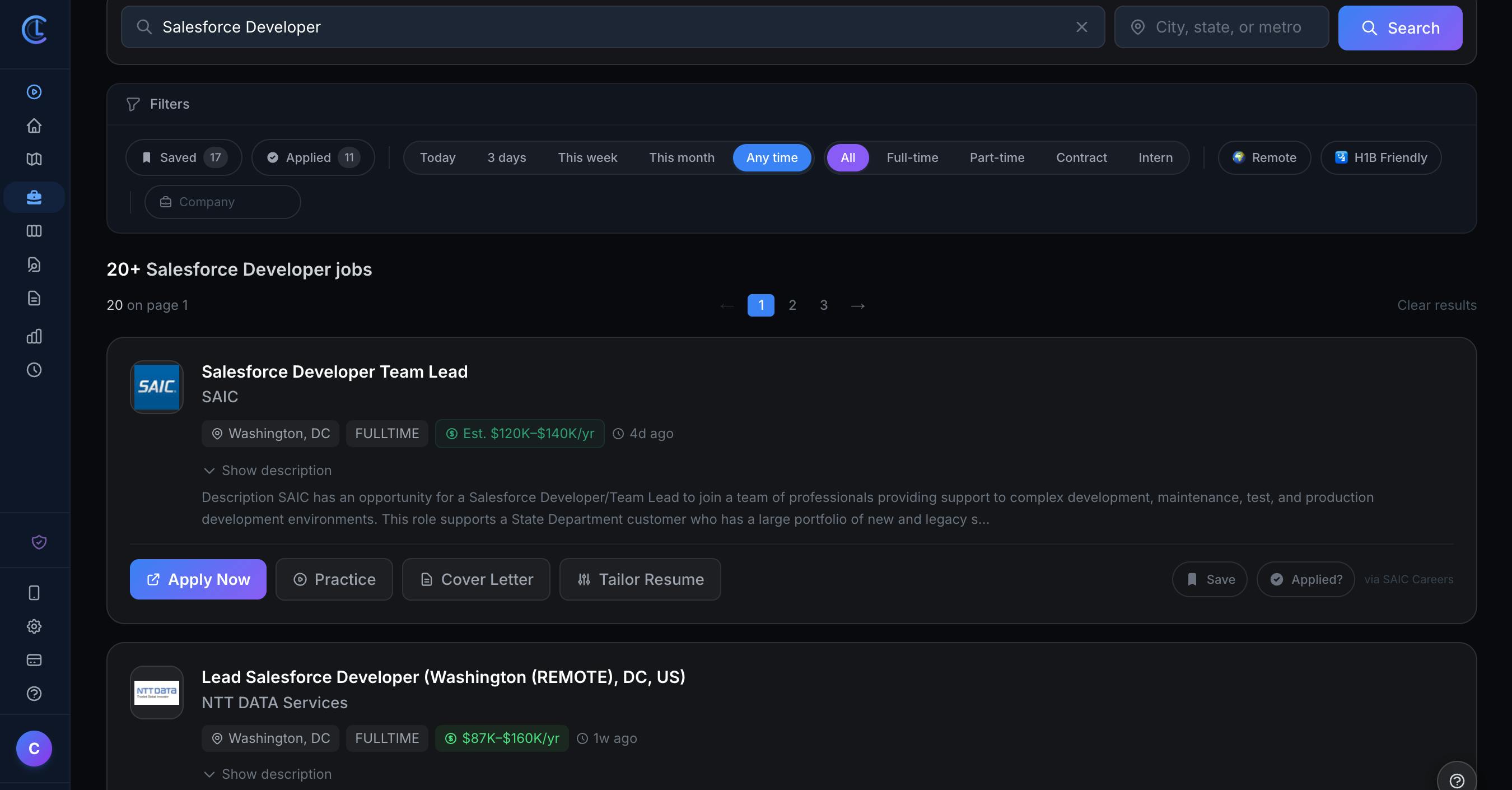1512x790 pixels.
Task: Filter by Intern jobs
Action: pyautogui.click(x=1156, y=157)
